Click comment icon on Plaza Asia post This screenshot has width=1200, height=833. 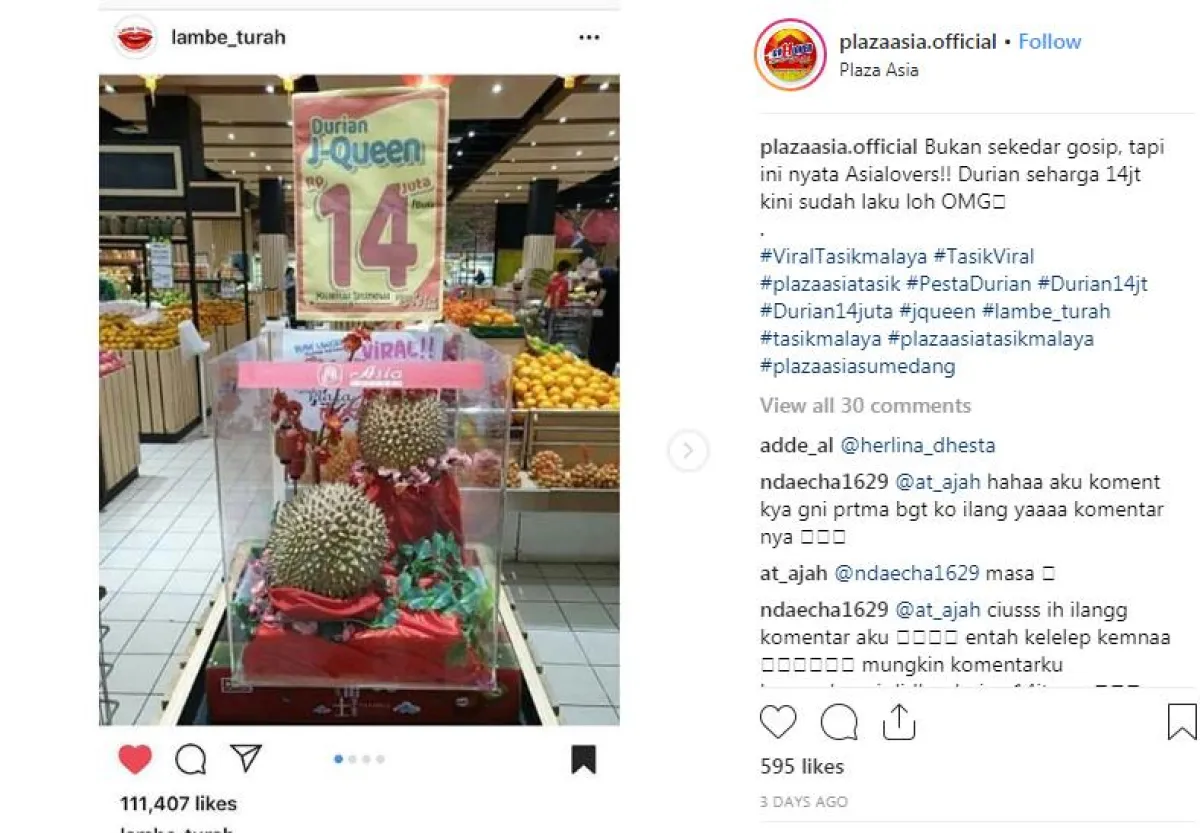point(839,722)
